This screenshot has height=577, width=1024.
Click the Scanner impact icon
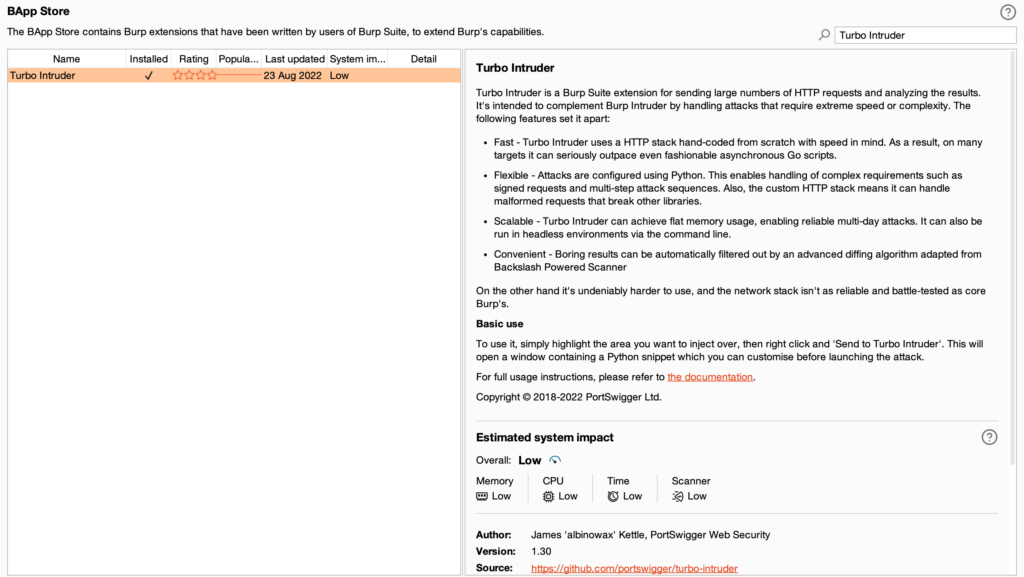click(678, 497)
